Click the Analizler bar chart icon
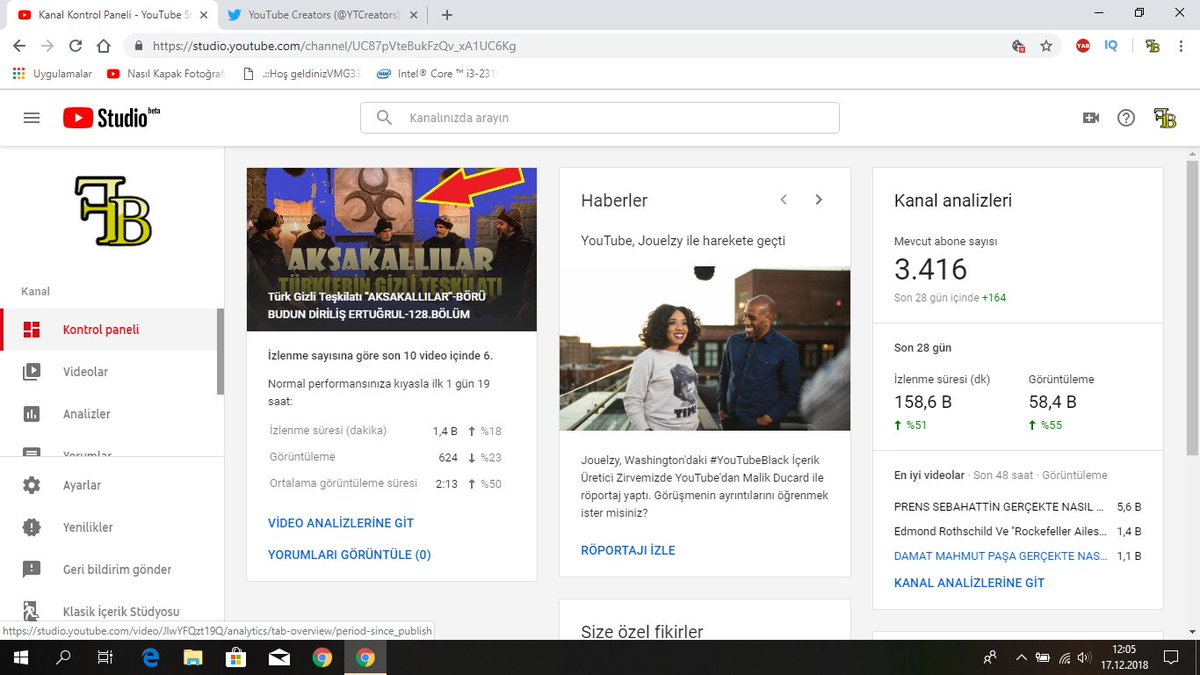The width and height of the screenshot is (1200, 675). click(32, 414)
